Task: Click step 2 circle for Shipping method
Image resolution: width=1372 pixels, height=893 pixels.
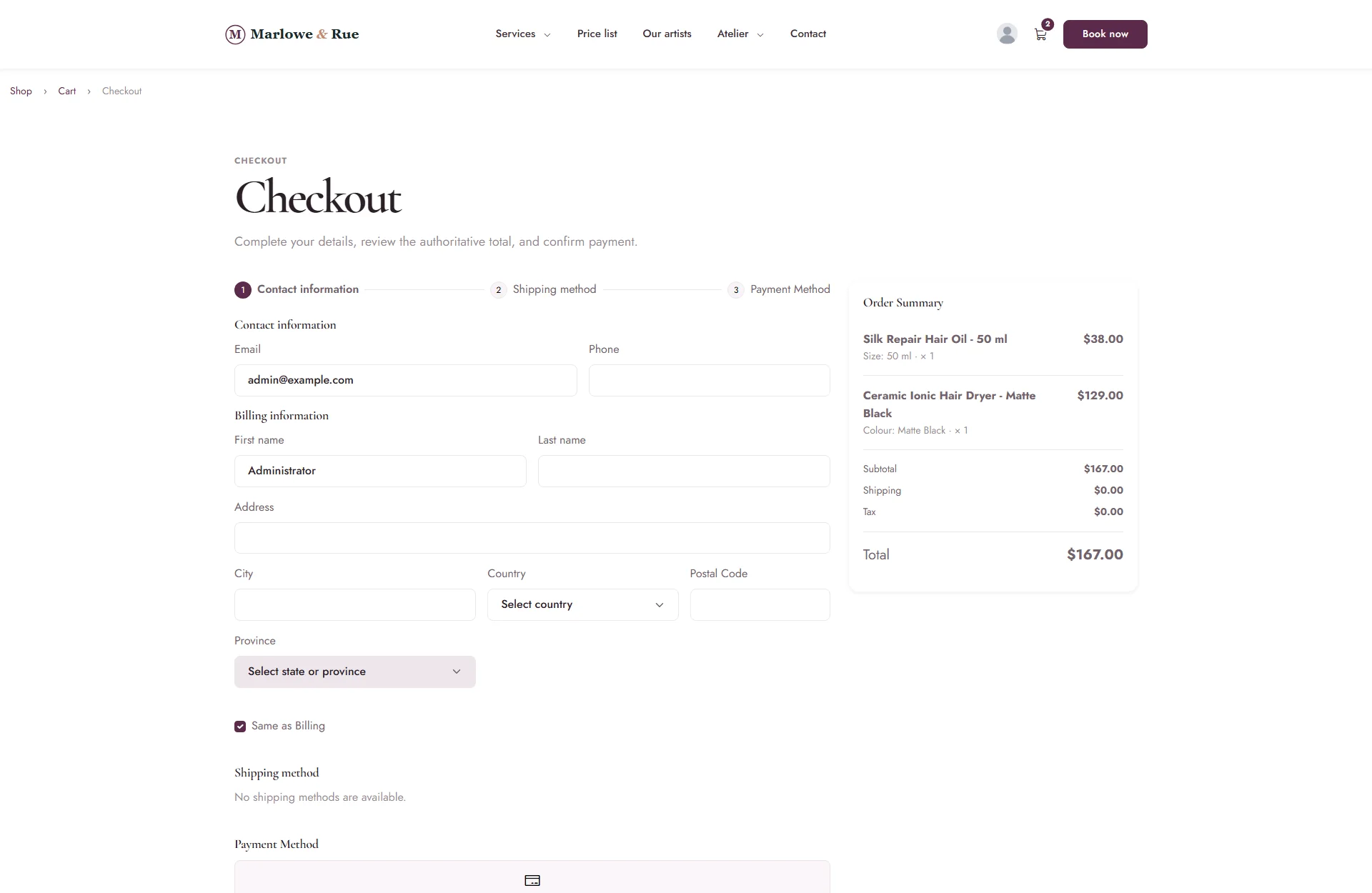Action: [x=498, y=290]
